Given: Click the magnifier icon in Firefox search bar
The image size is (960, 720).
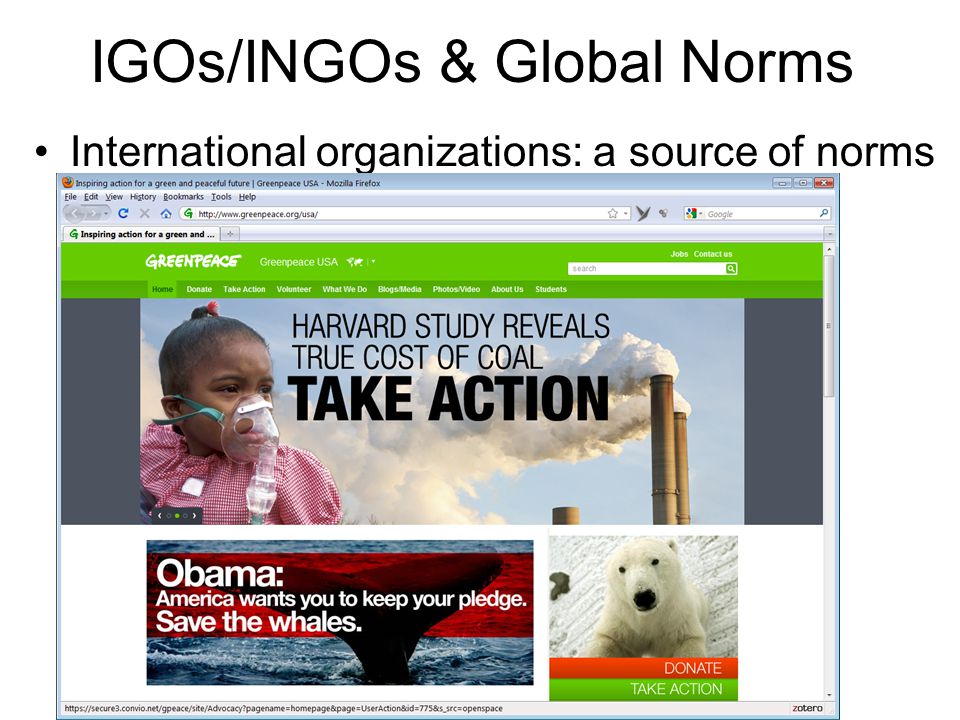Looking at the screenshot, I should click(824, 213).
